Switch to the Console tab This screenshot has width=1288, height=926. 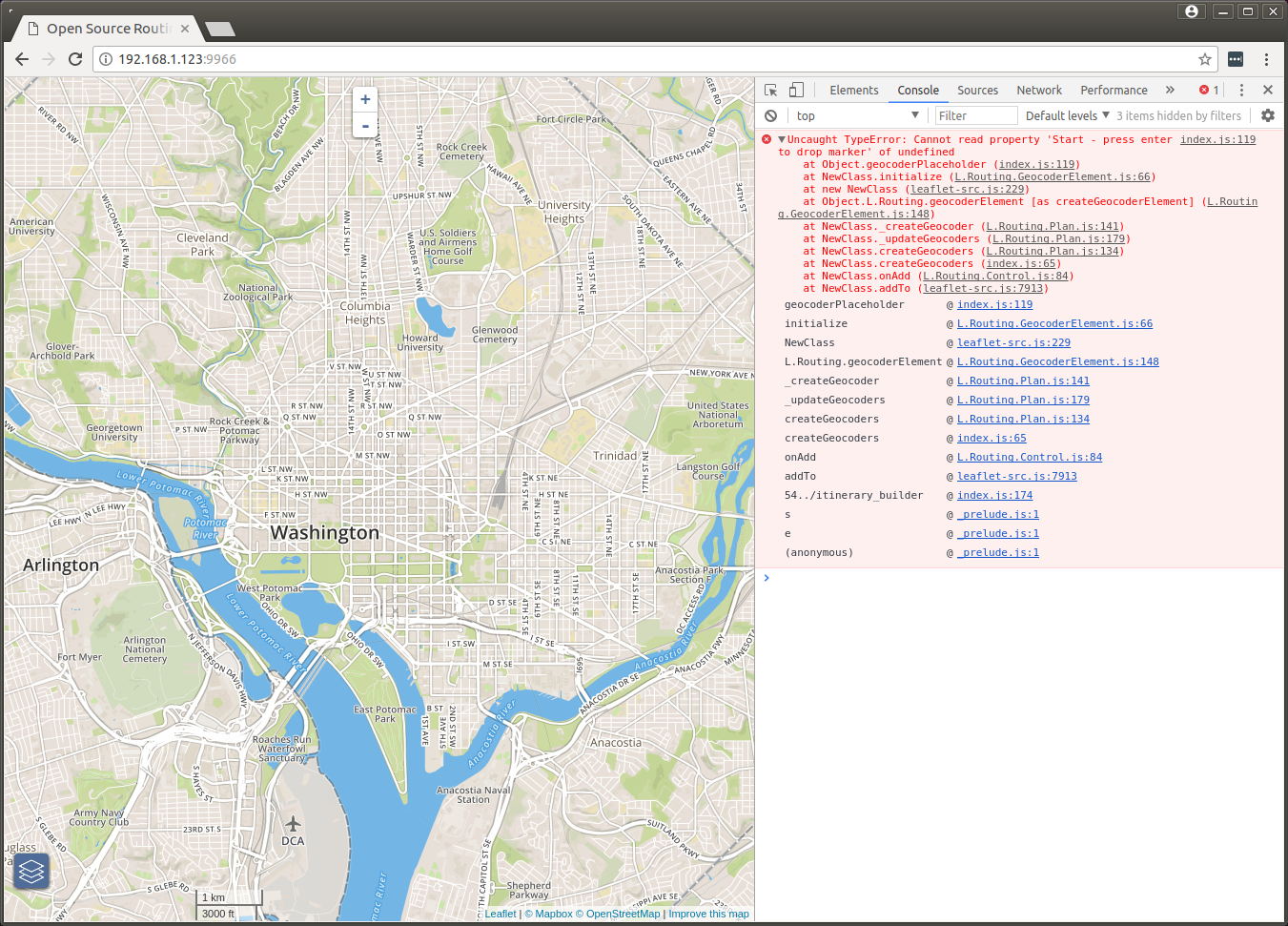917,90
